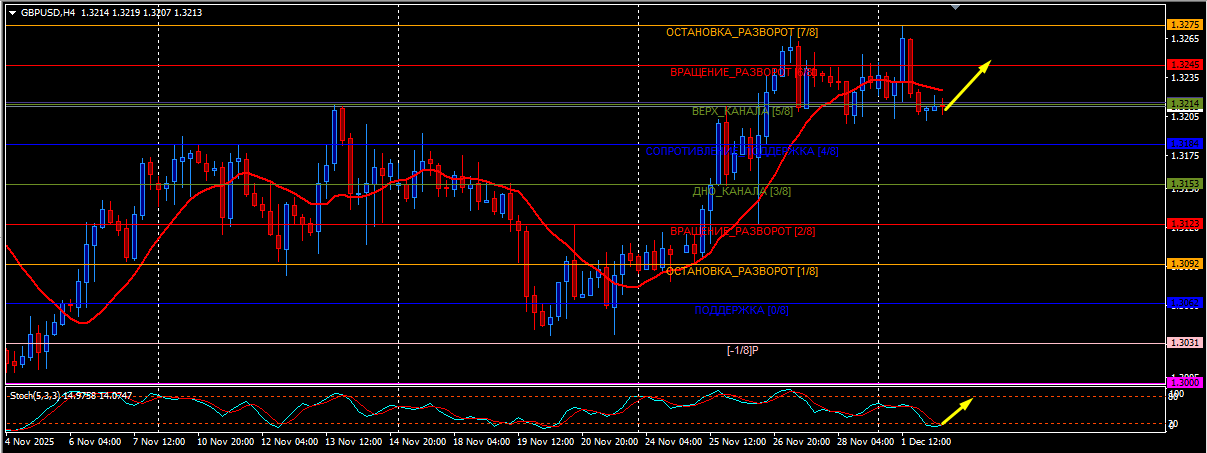Click the 25 Nov 12:00 time label
Viewport: 1207px width, 453px height.
click(738, 440)
